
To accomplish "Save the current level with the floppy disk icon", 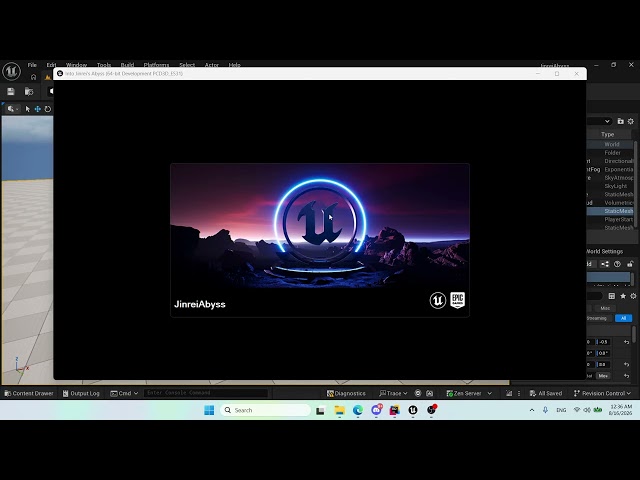I will click(11, 91).
